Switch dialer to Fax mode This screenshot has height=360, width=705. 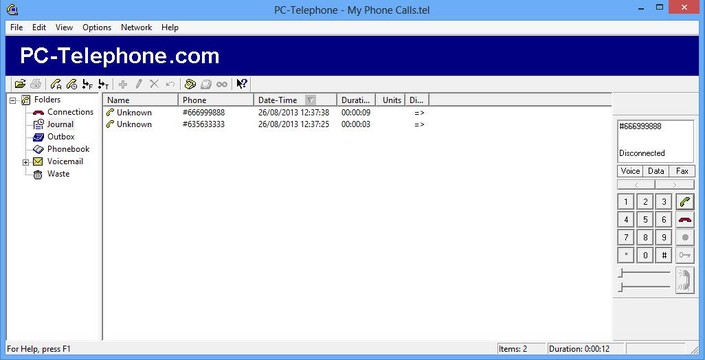[x=682, y=171]
